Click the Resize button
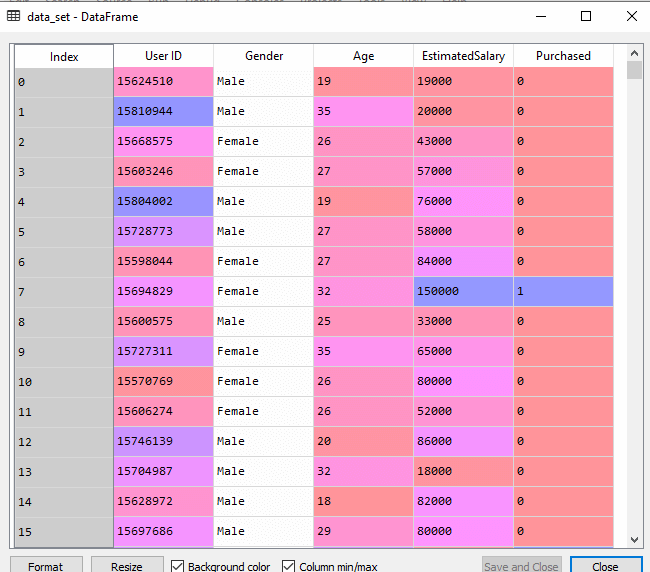Viewport: 650px width, 572px height. point(127,565)
